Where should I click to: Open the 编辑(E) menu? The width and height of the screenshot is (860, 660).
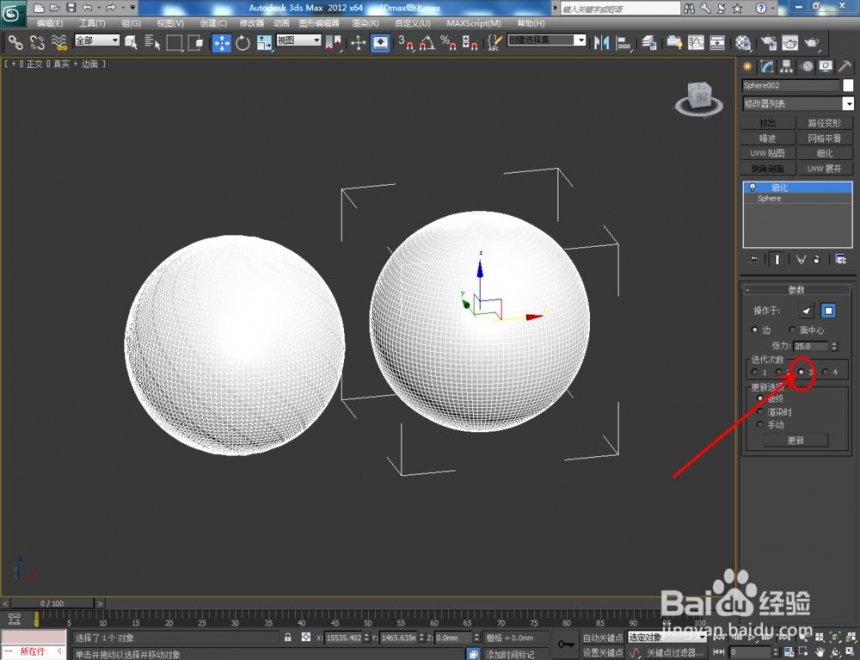tap(50, 23)
